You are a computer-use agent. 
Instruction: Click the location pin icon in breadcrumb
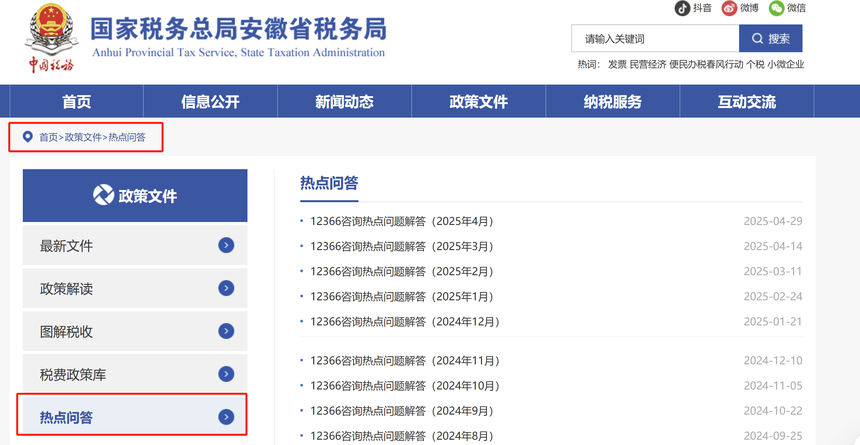[x=27, y=136]
